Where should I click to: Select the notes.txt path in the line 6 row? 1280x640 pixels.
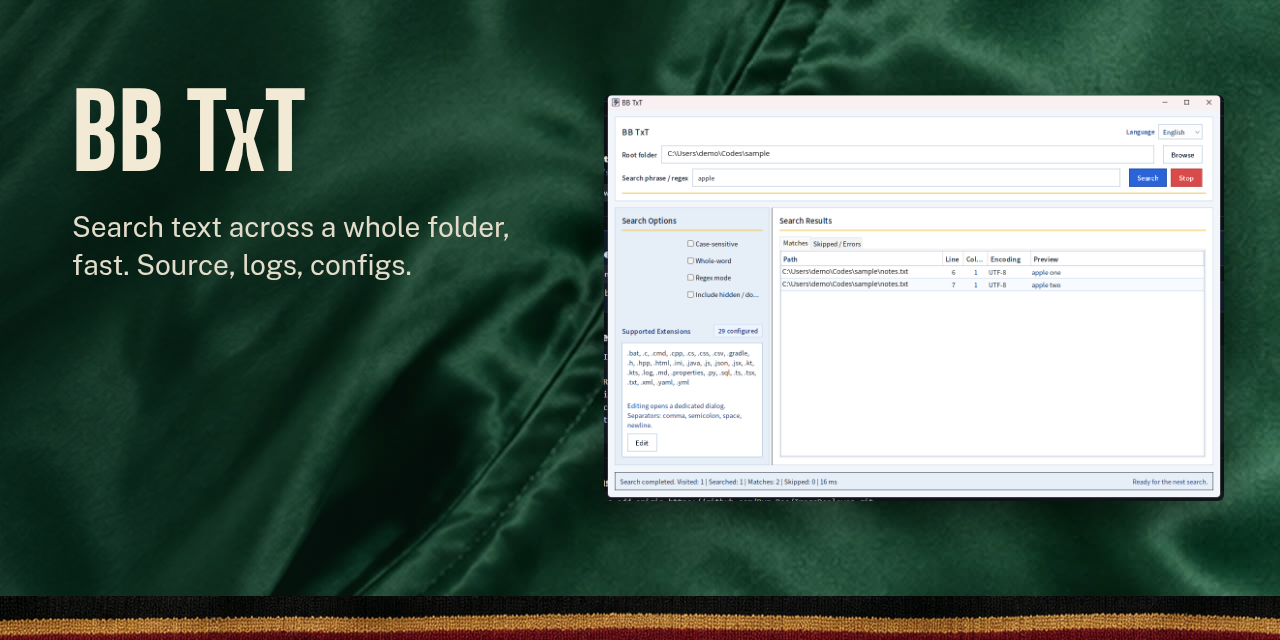point(846,272)
